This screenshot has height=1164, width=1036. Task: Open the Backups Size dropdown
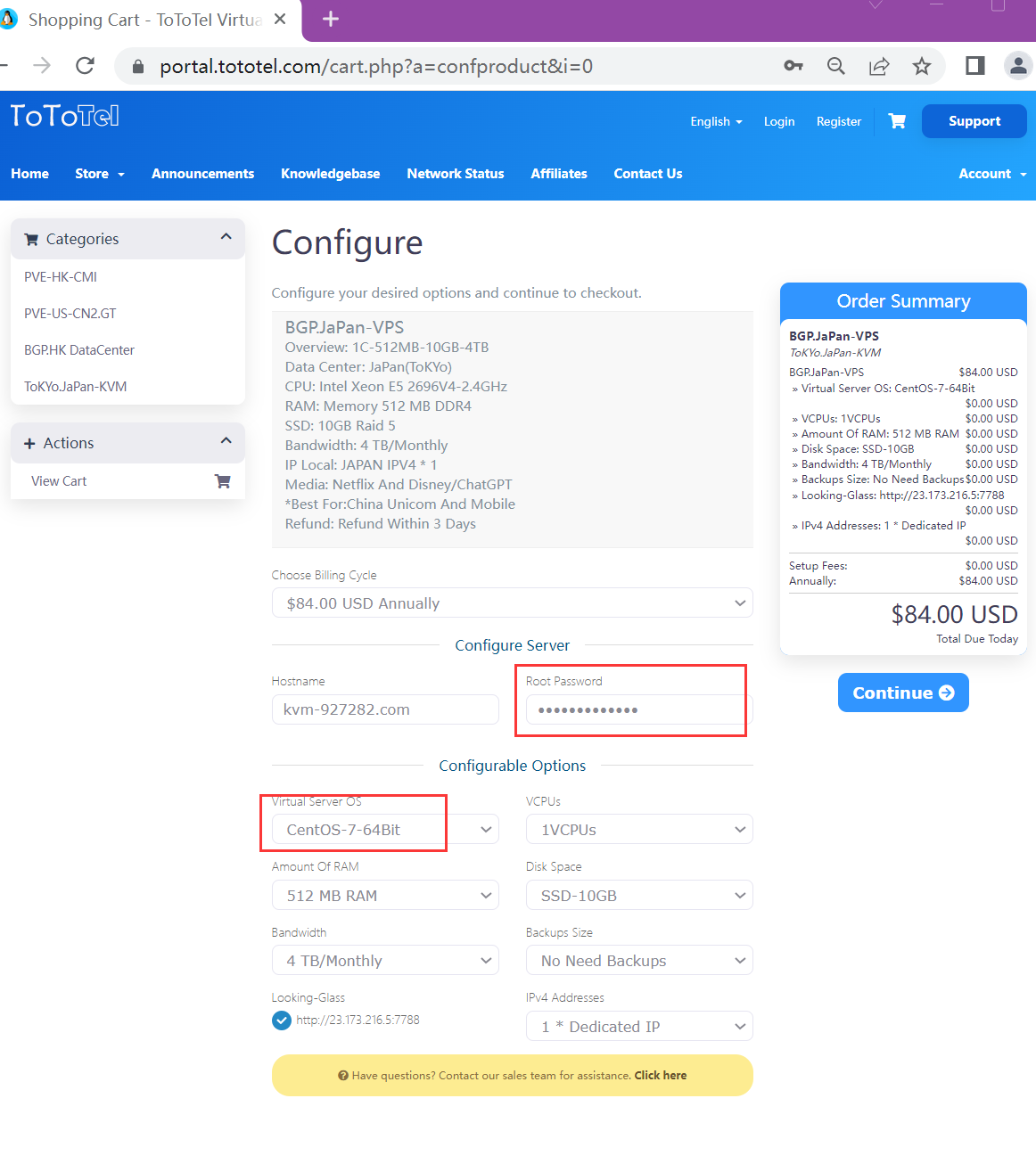639,961
